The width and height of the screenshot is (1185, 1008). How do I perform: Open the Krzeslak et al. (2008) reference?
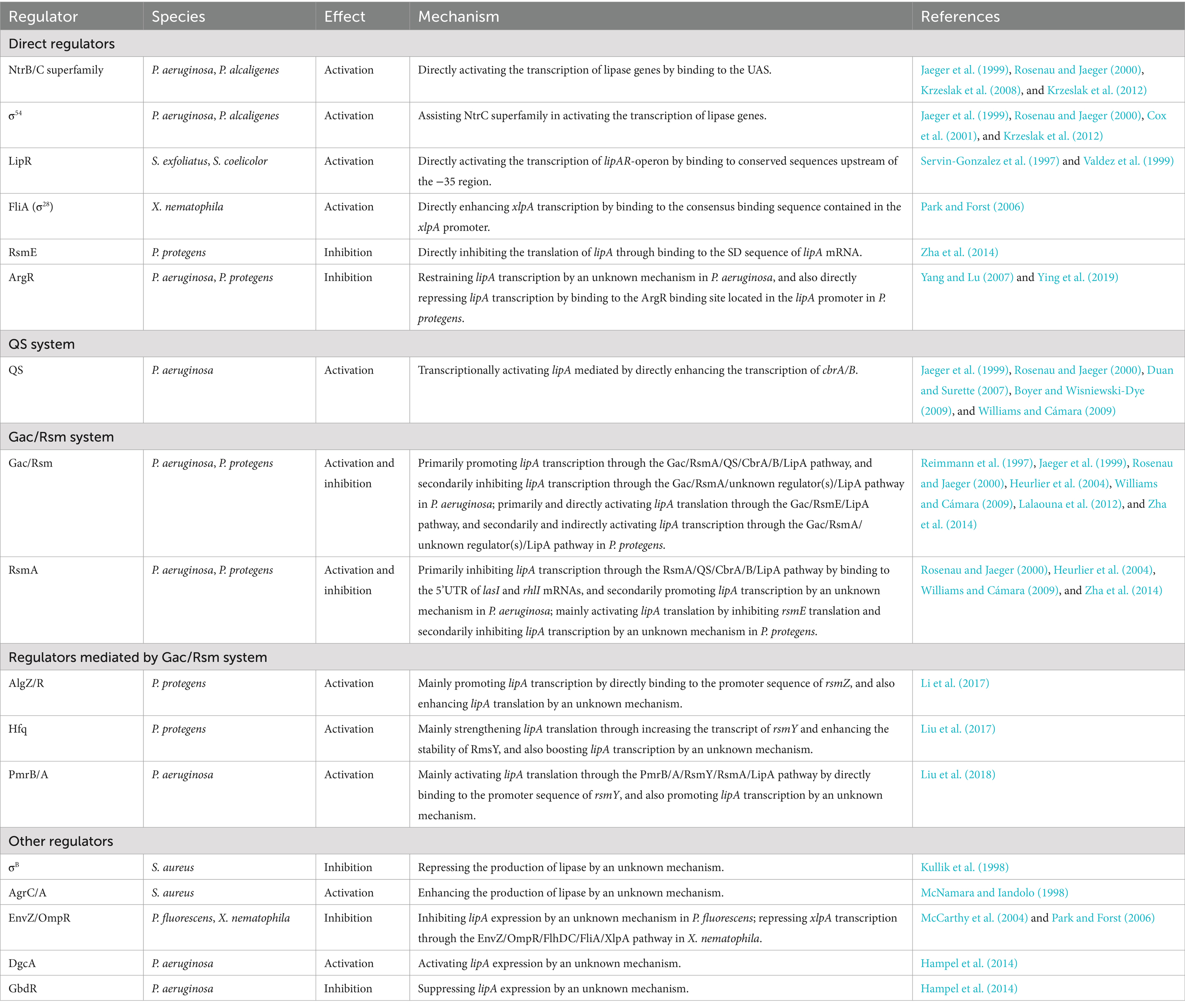tap(970, 90)
